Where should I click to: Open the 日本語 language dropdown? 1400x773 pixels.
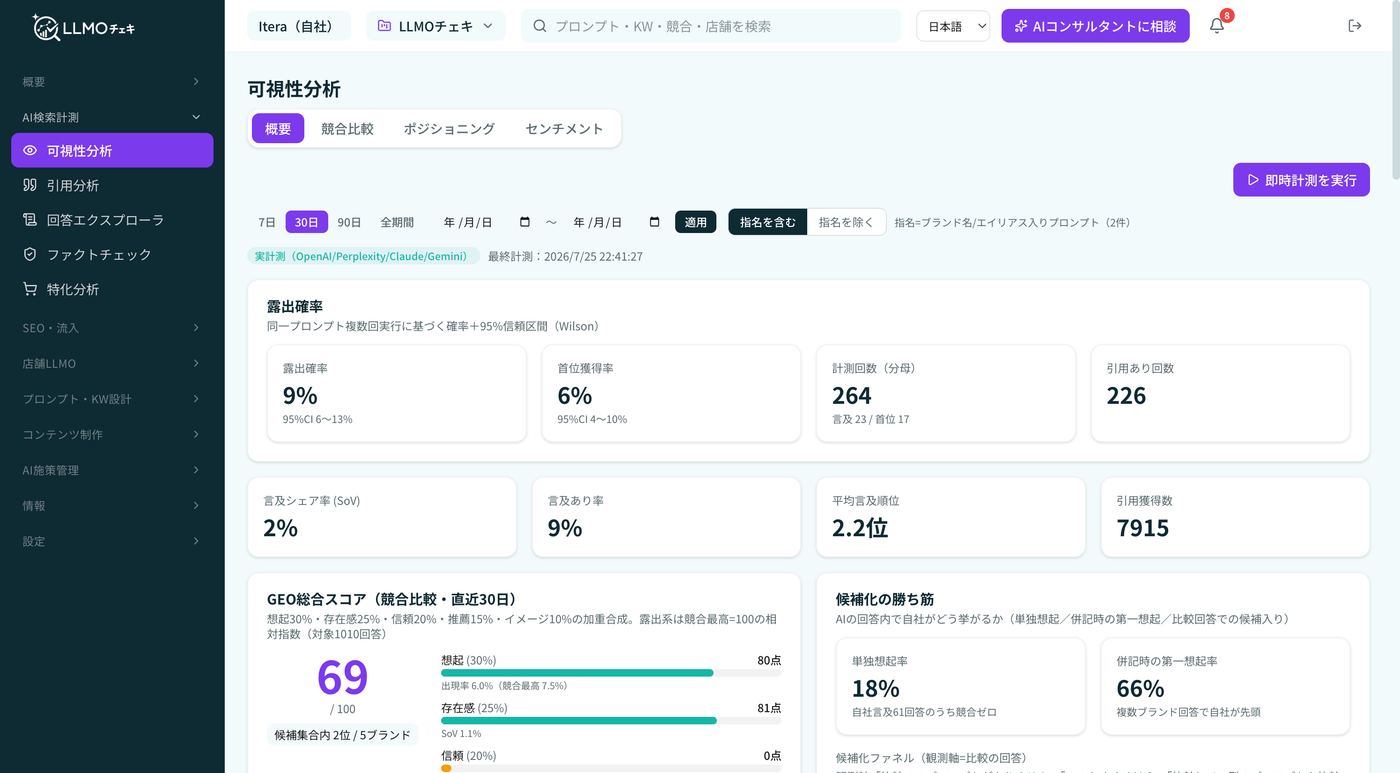[x=953, y=26]
